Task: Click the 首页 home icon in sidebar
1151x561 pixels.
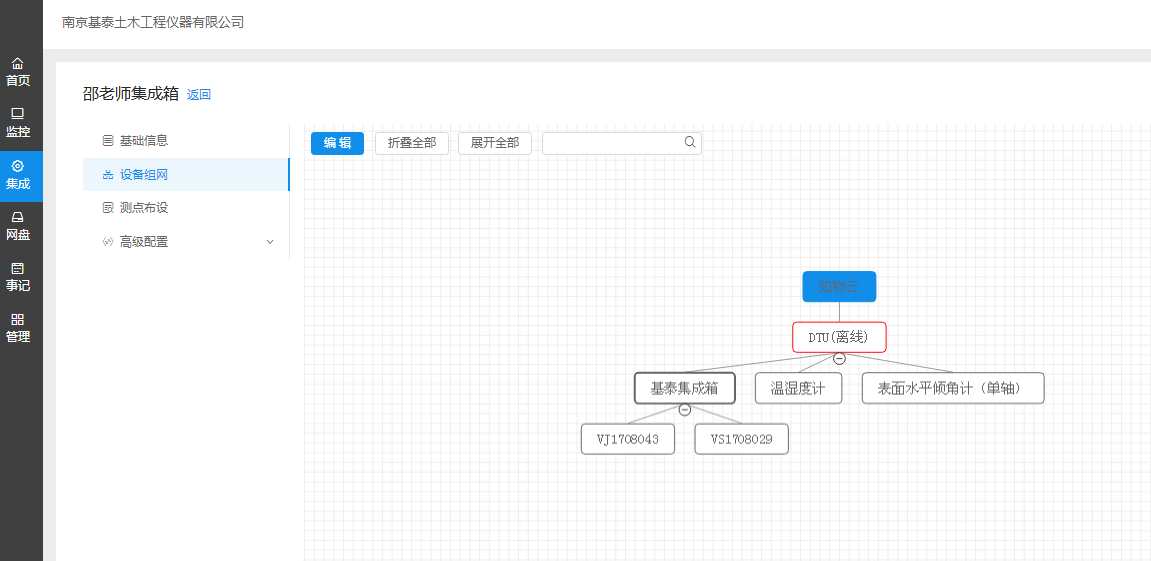Action: tap(18, 64)
